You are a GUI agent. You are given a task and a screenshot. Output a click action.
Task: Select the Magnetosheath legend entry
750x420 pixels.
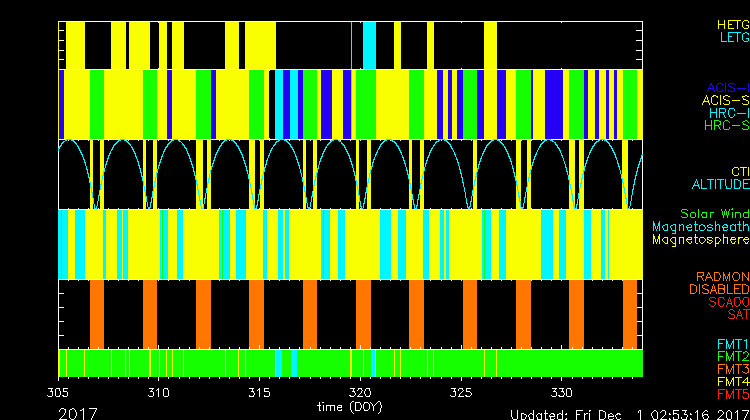click(700, 227)
